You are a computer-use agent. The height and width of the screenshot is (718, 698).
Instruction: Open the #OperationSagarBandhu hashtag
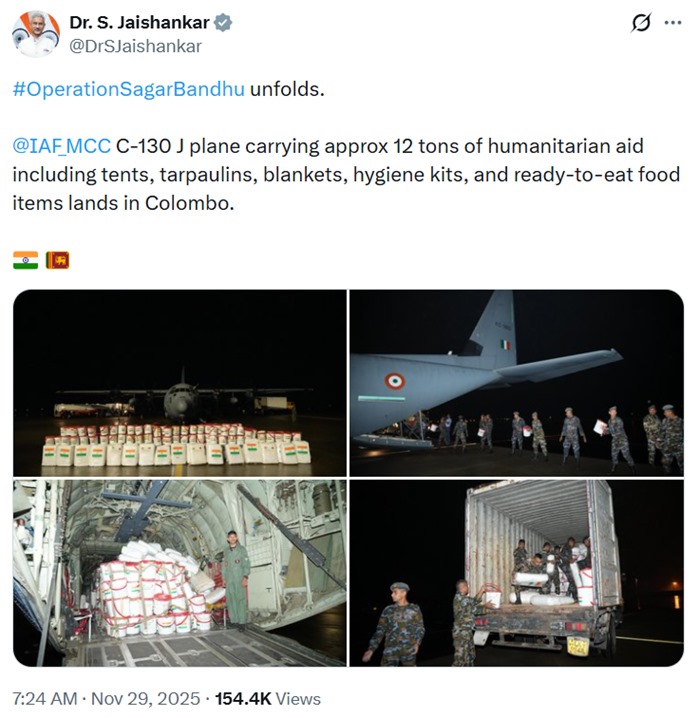pos(129,89)
